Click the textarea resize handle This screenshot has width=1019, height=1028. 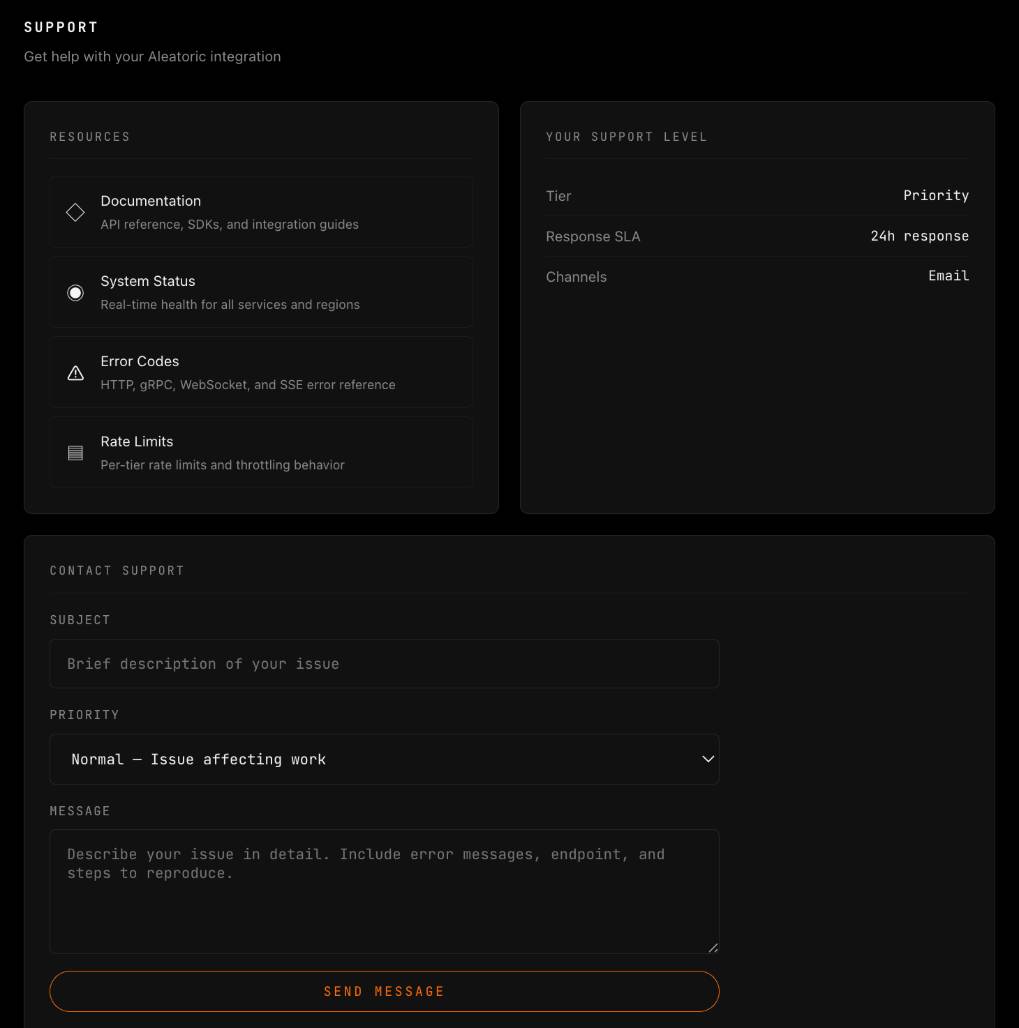tap(714, 945)
